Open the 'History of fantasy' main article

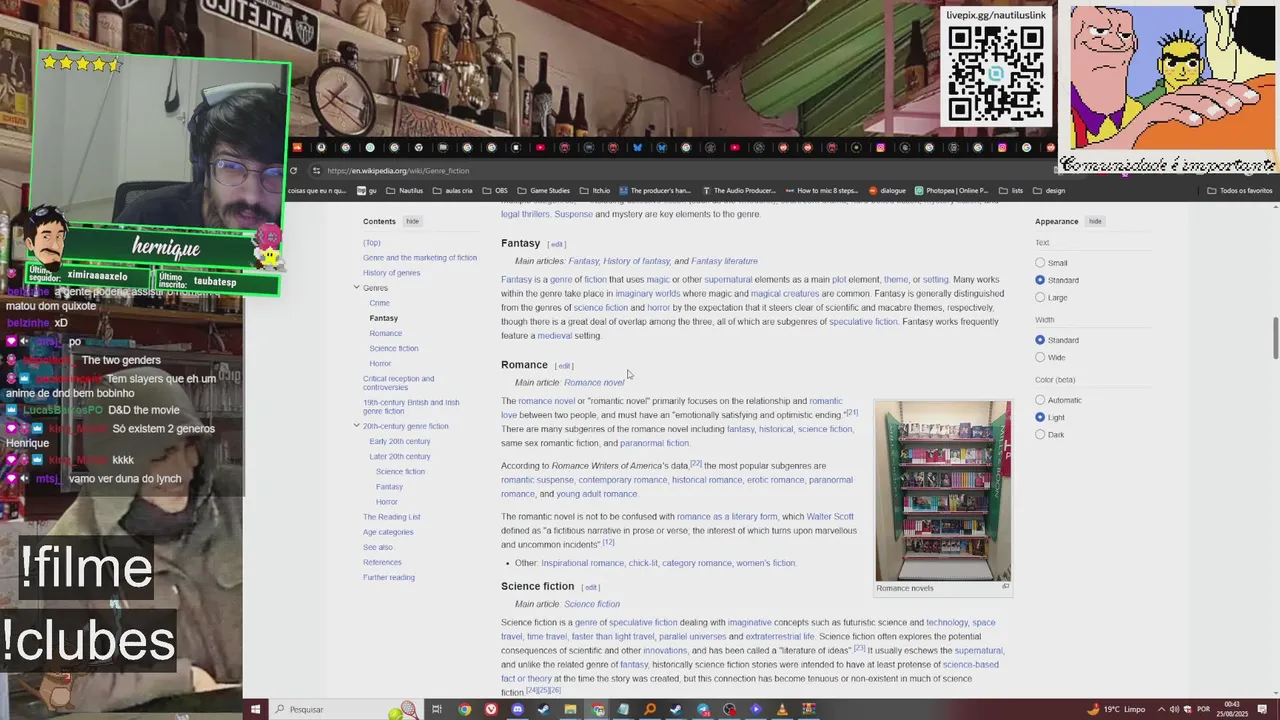637,261
